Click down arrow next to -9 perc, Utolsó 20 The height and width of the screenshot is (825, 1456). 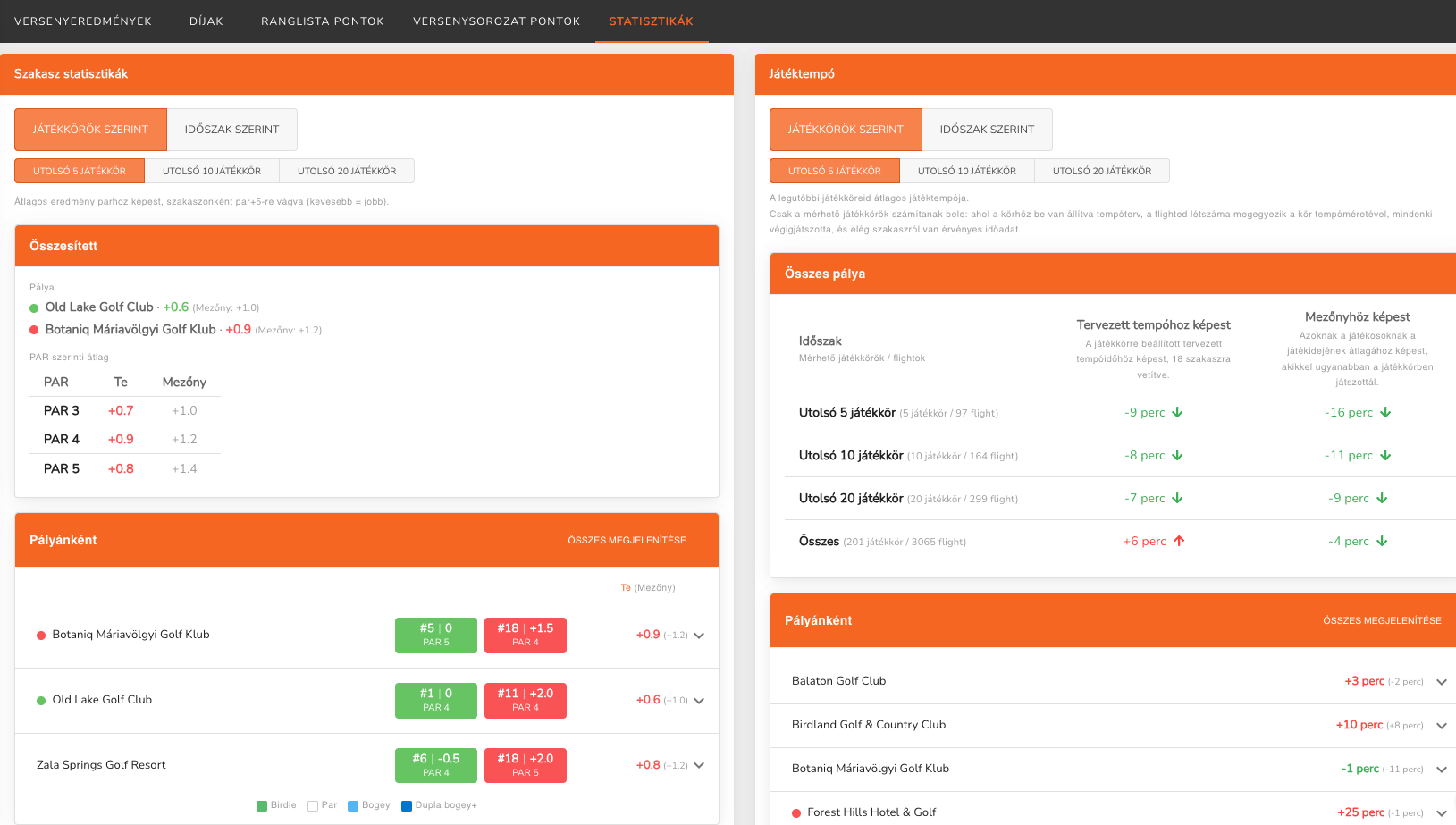click(1382, 498)
